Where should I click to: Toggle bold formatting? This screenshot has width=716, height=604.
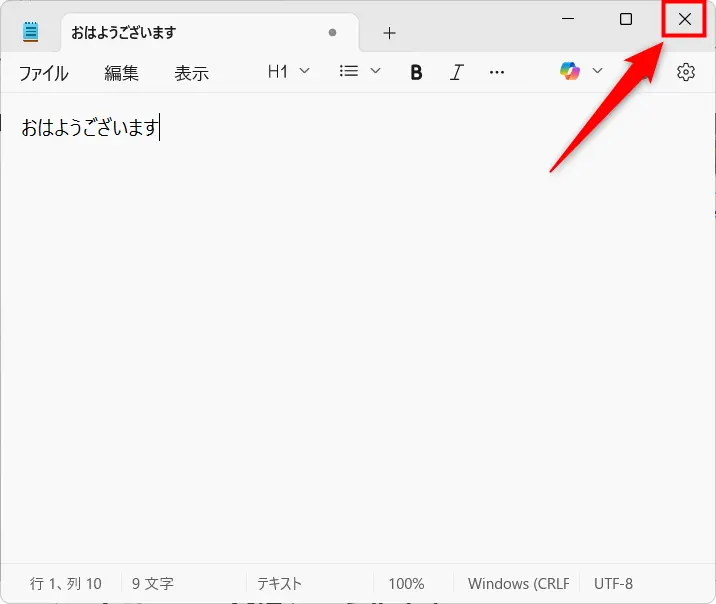tap(416, 72)
